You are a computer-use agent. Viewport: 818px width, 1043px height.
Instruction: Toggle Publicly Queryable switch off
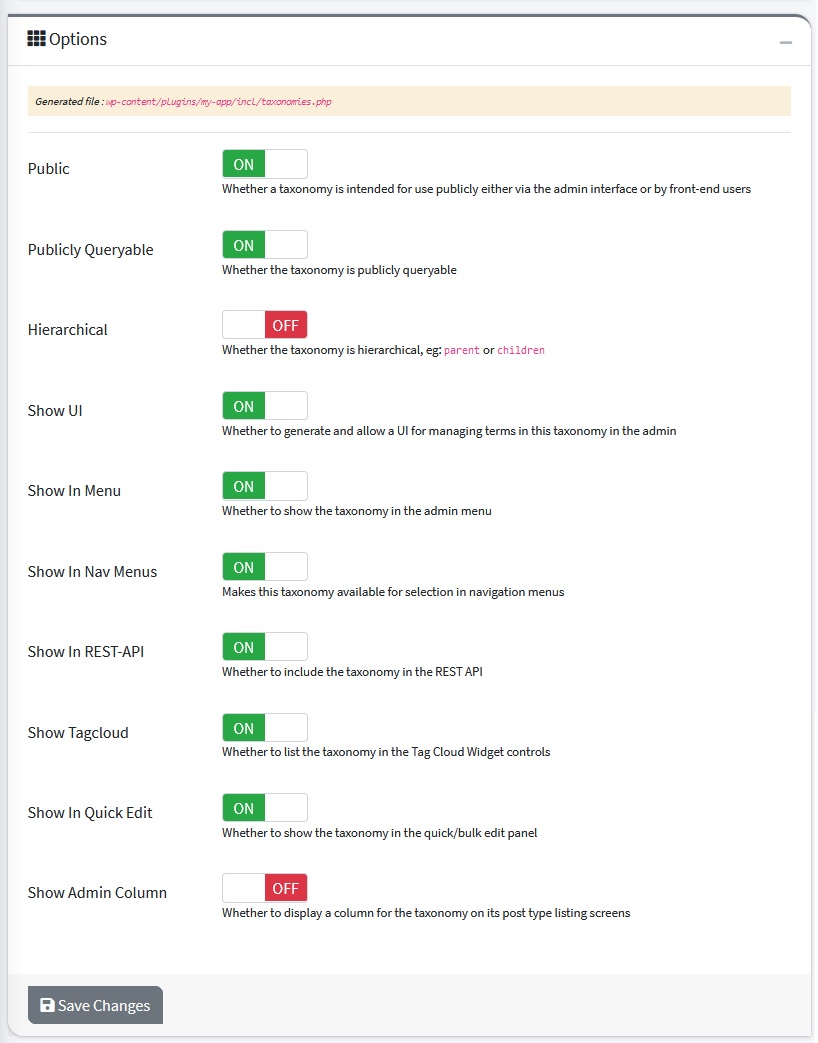(x=265, y=245)
